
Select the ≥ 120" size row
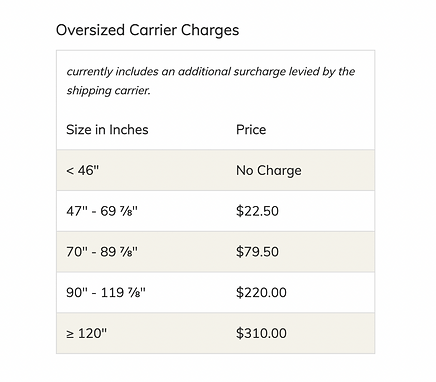coord(215,333)
